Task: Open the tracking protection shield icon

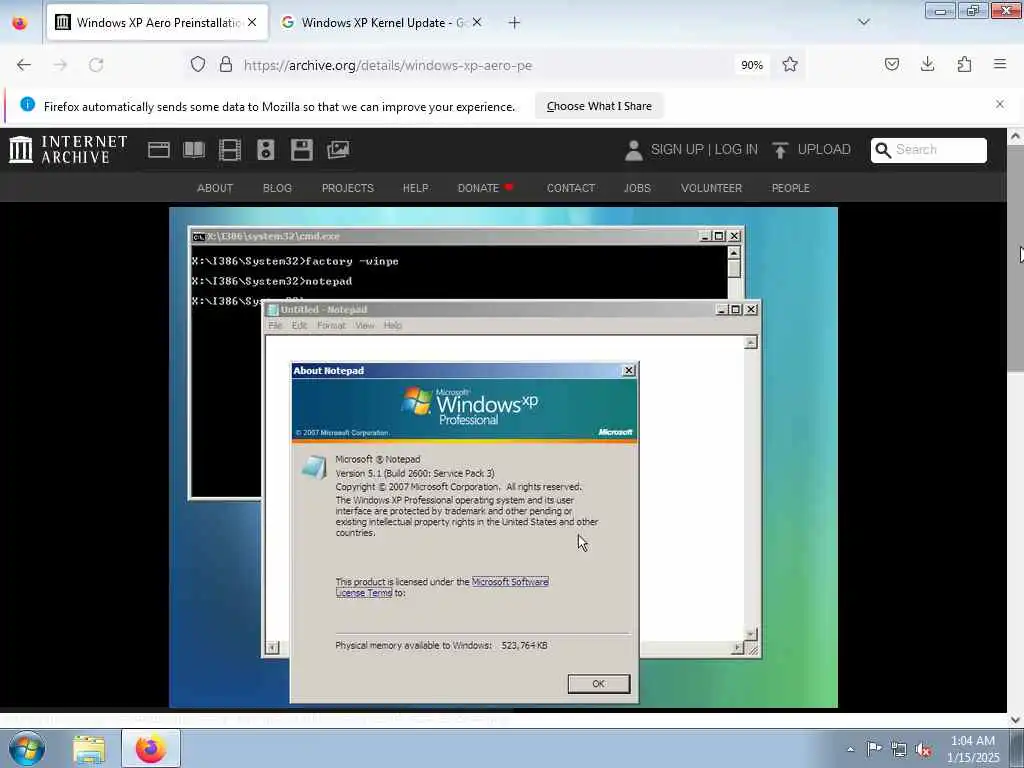Action: [x=198, y=65]
